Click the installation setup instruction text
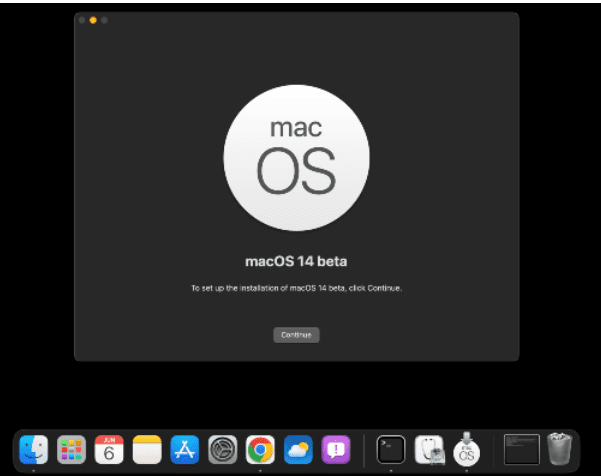601x476 pixels. pyautogui.click(x=296, y=288)
